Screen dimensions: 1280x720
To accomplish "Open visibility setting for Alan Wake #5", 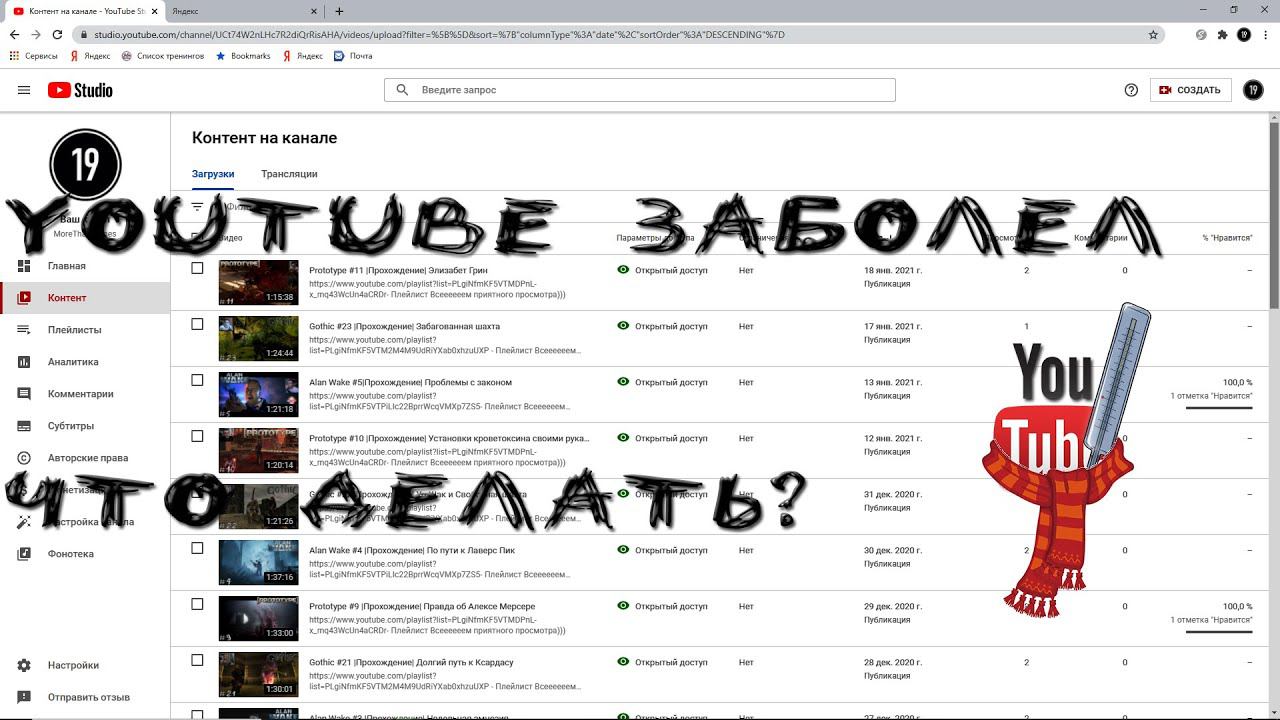I will [x=662, y=382].
